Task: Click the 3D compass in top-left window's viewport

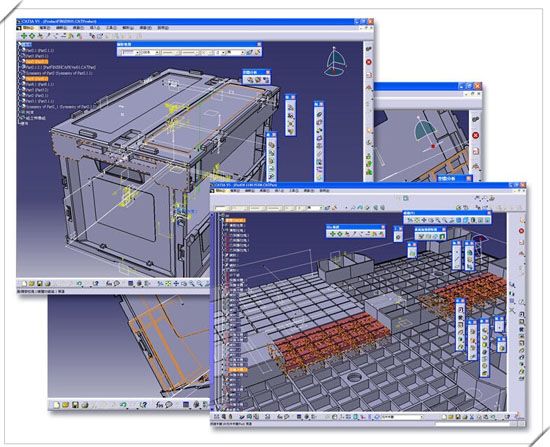Action: coord(335,62)
